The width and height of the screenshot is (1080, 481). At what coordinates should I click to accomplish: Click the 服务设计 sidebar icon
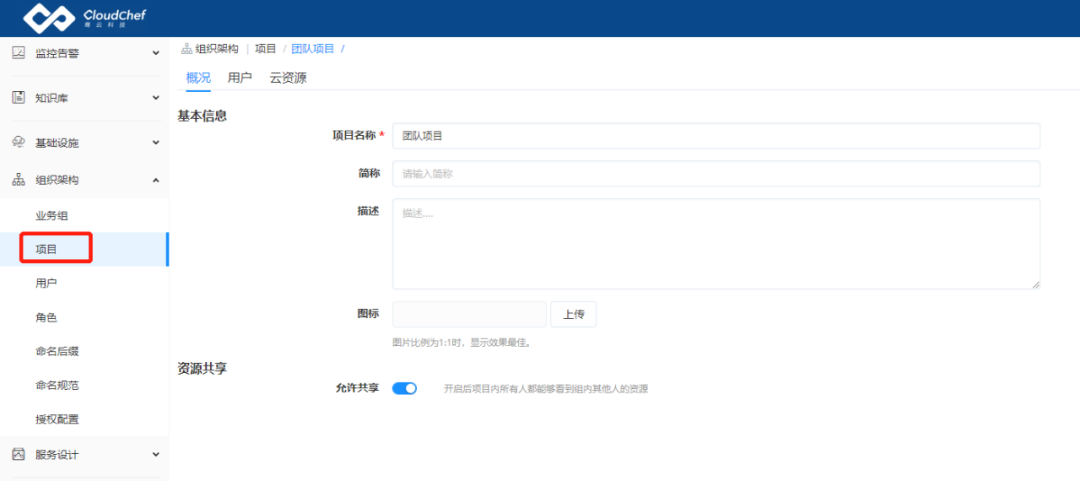pos(19,455)
